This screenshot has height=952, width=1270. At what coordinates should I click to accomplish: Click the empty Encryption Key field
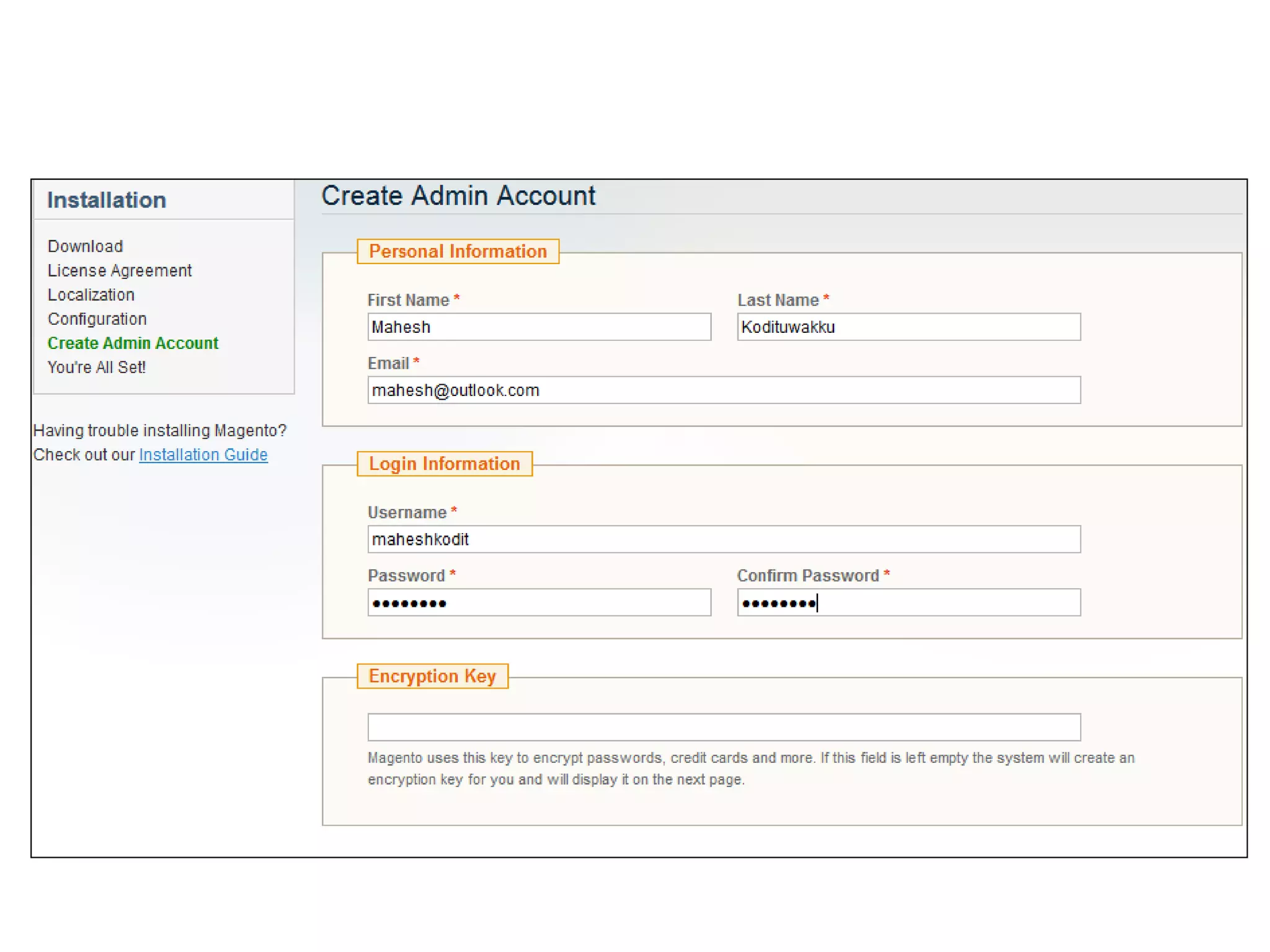(x=723, y=727)
